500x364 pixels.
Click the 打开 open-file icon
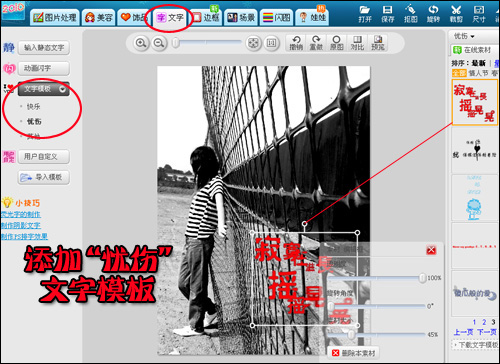pos(365,14)
